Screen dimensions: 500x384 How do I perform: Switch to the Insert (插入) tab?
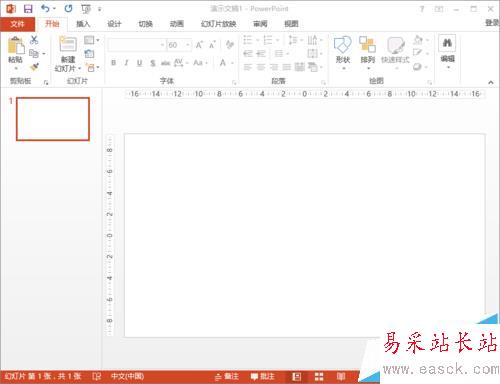(83, 24)
